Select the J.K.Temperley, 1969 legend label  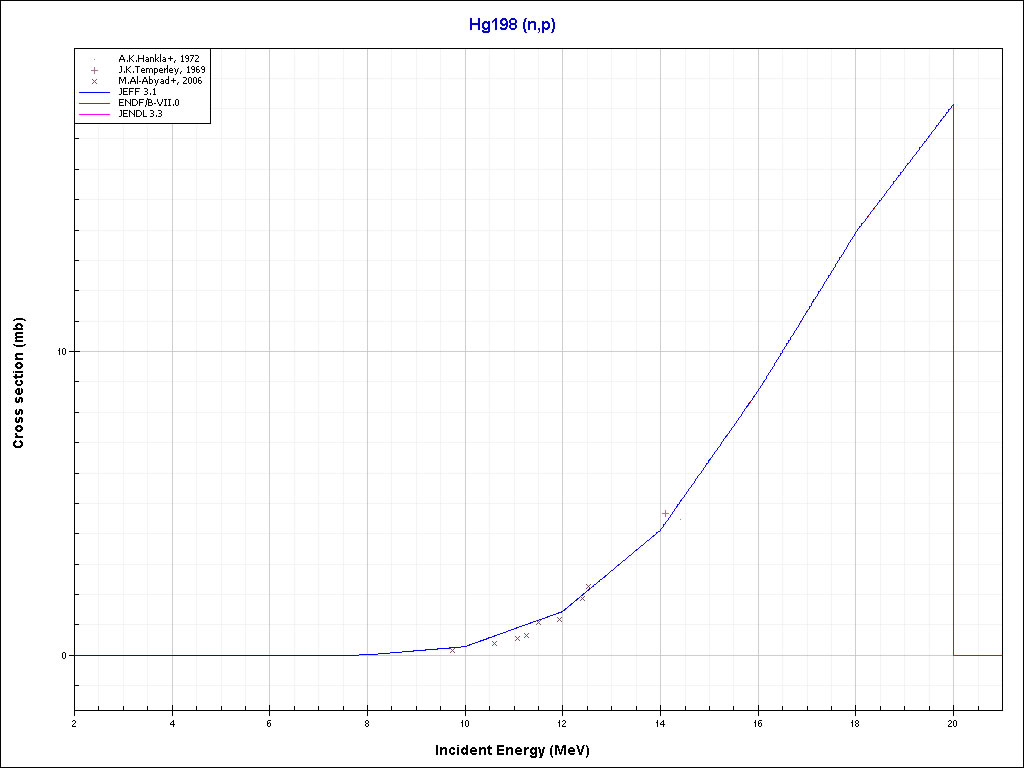point(161,70)
